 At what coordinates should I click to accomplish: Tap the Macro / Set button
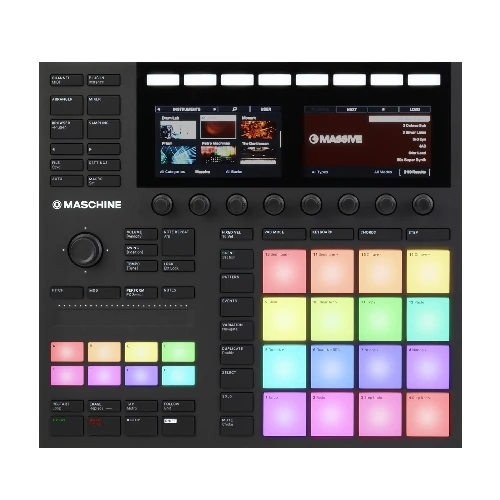[104, 181]
